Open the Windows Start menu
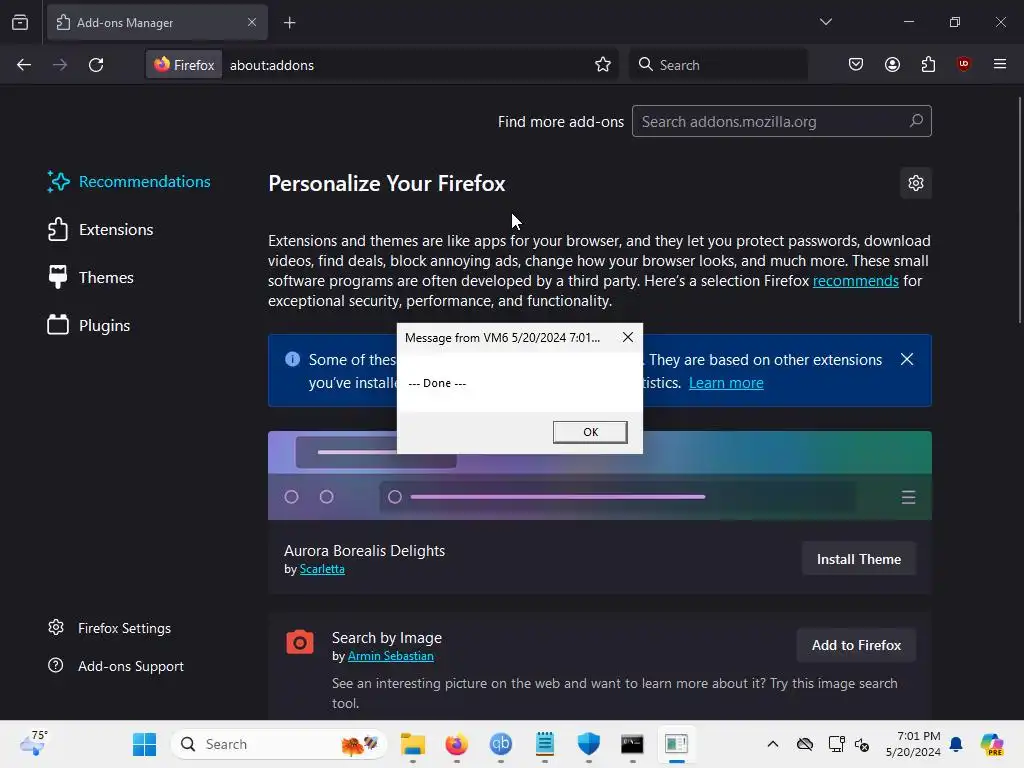 (x=144, y=744)
